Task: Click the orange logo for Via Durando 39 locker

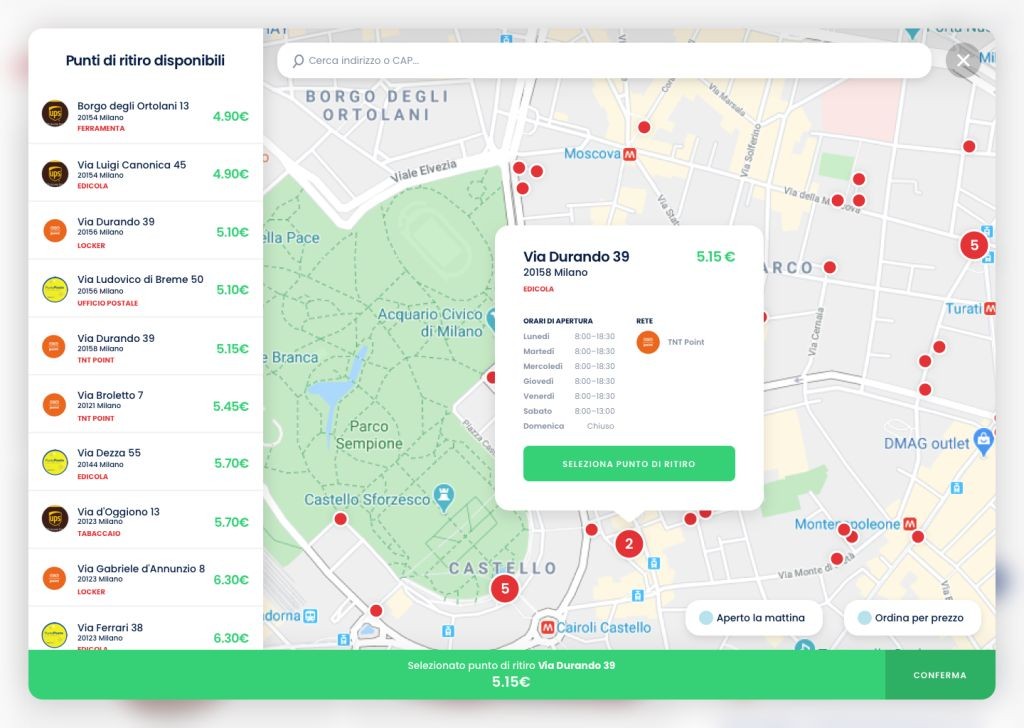Action: [x=55, y=230]
